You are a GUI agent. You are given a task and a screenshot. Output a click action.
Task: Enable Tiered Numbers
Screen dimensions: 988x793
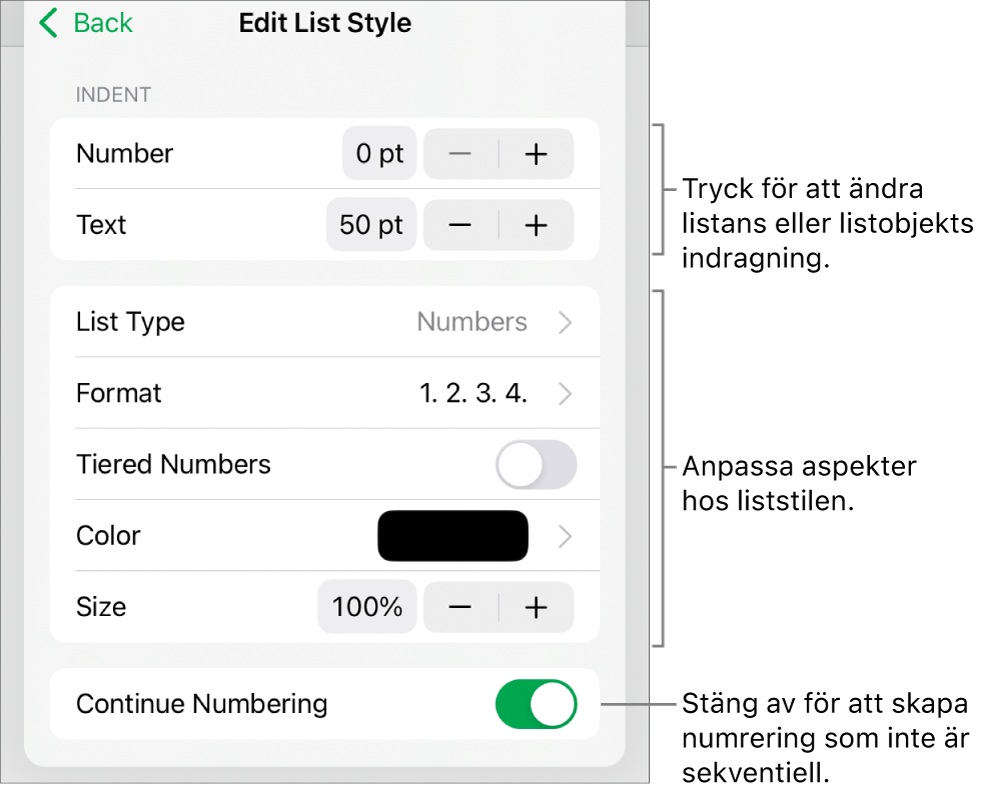point(536,464)
